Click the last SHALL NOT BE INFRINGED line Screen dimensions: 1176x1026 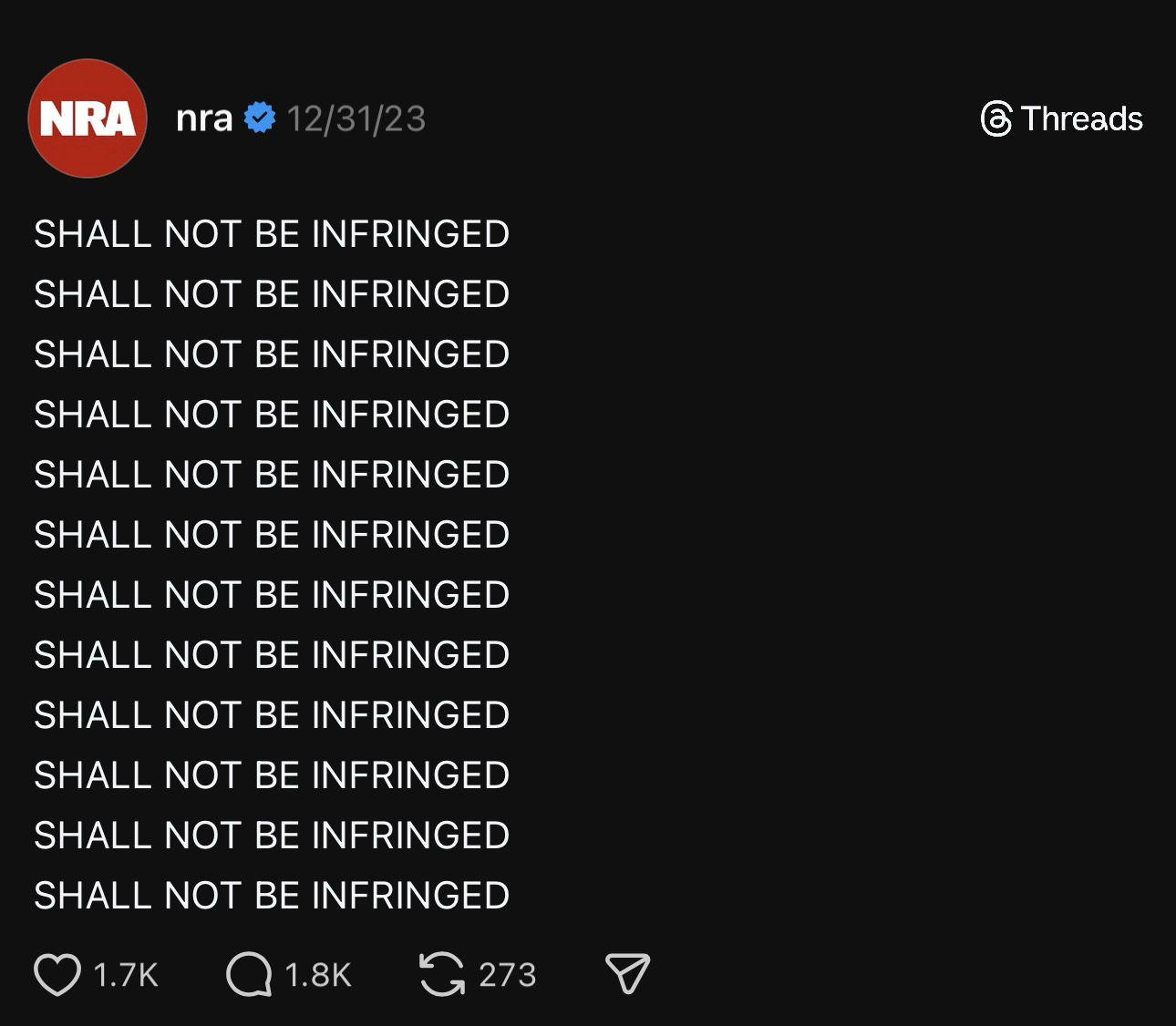pos(272,896)
